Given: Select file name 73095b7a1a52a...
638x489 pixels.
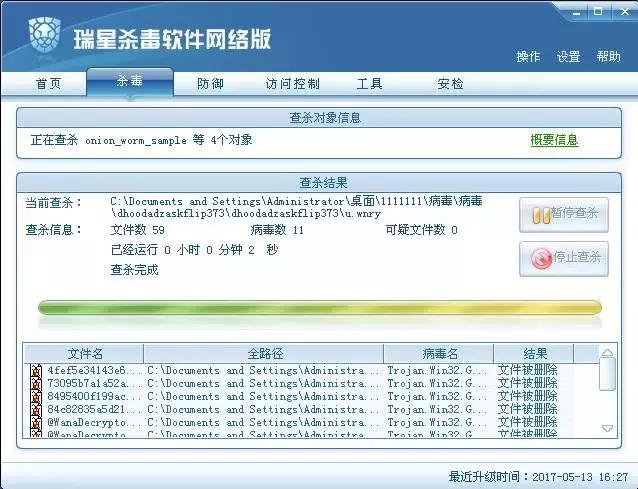Looking at the screenshot, I should click(94, 383).
